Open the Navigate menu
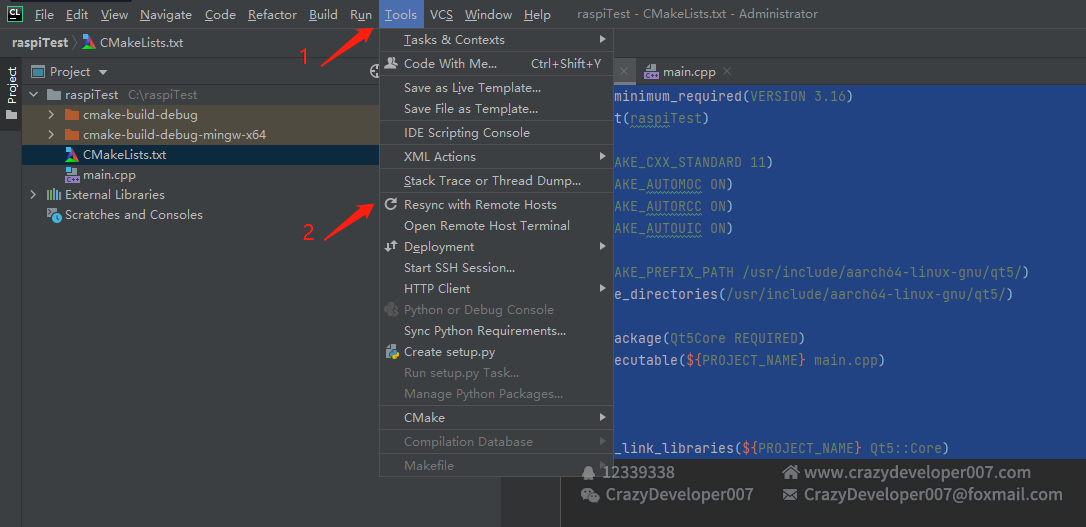The height and width of the screenshot is (527, 1086). coord(166,15)
